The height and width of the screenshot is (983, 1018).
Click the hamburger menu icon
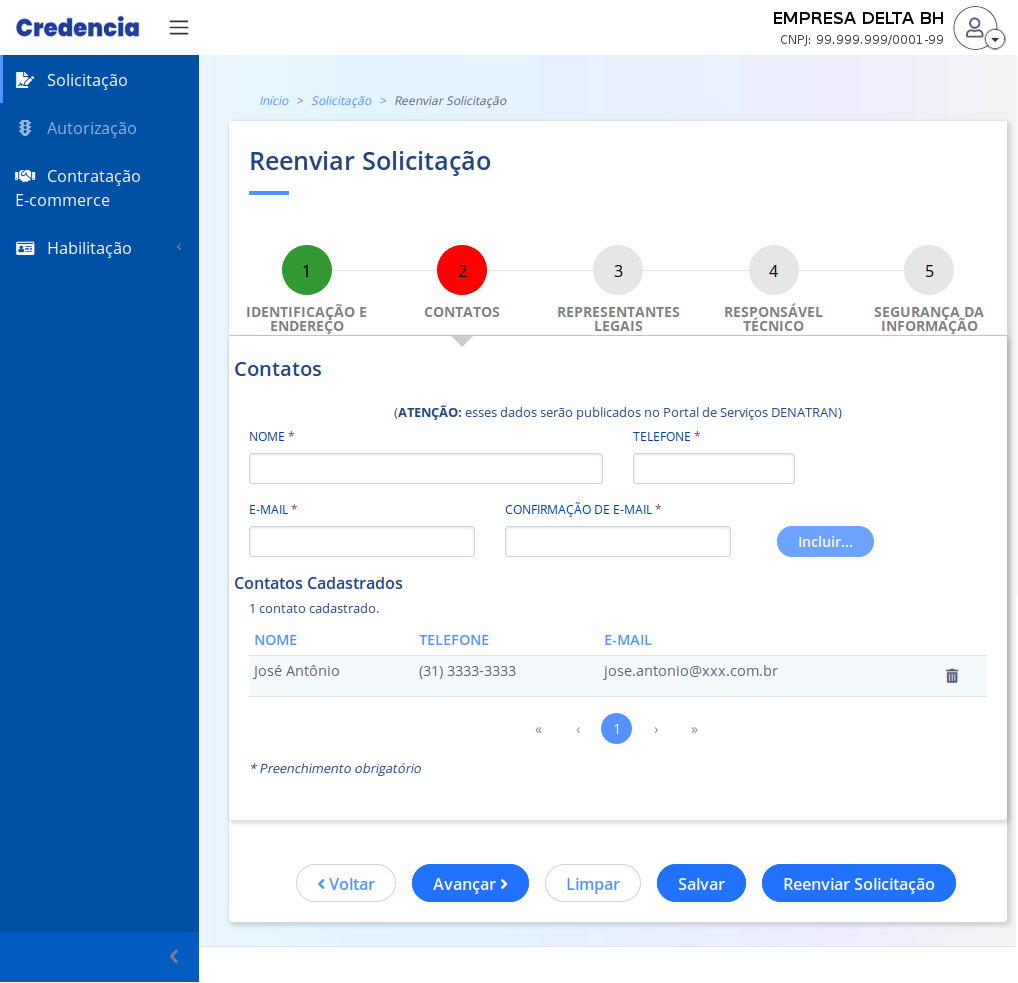[x=179, y=27]
